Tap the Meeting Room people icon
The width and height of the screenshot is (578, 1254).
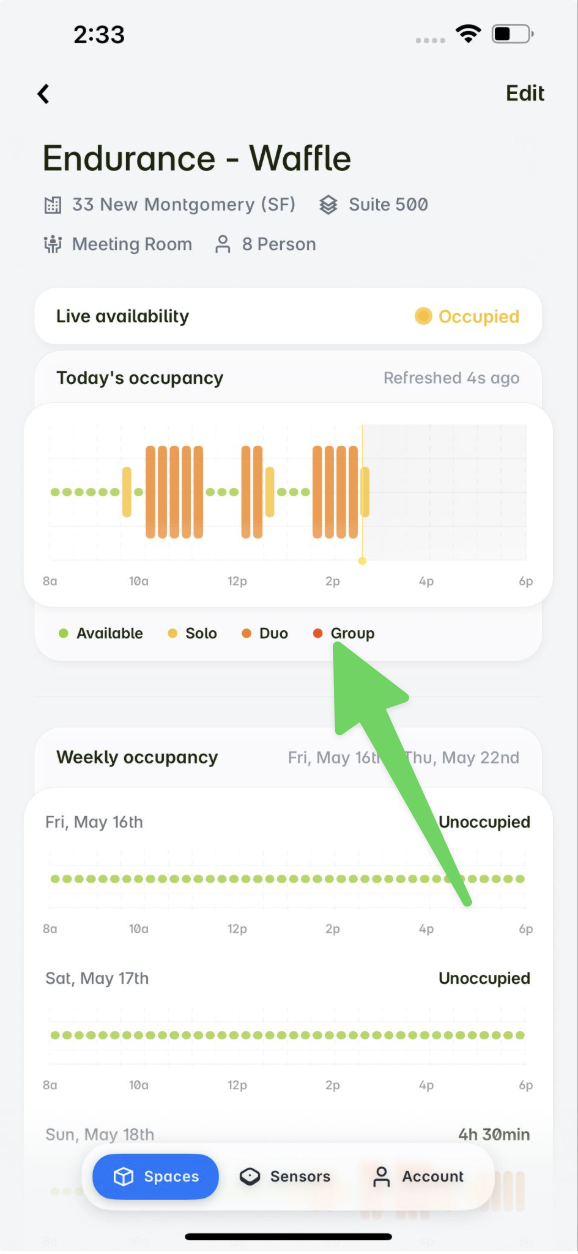[x=53, y=244]
